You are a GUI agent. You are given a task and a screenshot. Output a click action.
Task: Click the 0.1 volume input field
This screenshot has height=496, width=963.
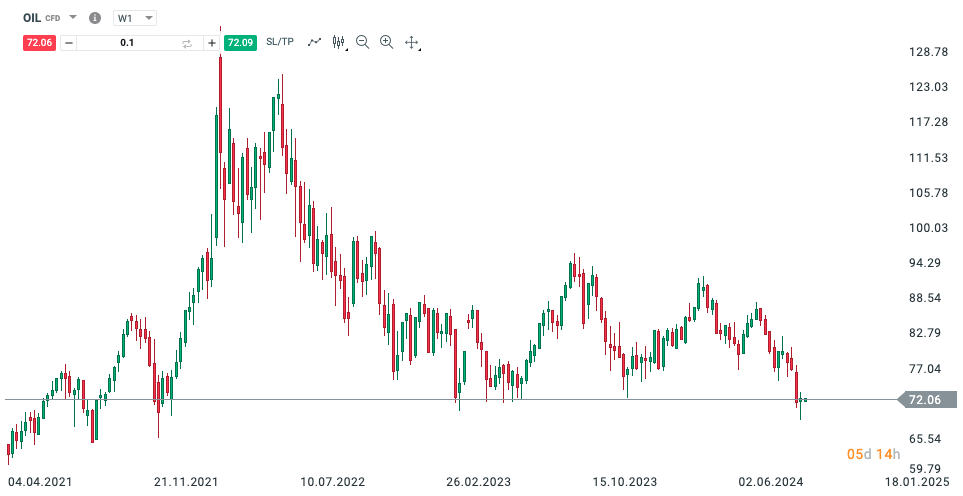(127, 43)
